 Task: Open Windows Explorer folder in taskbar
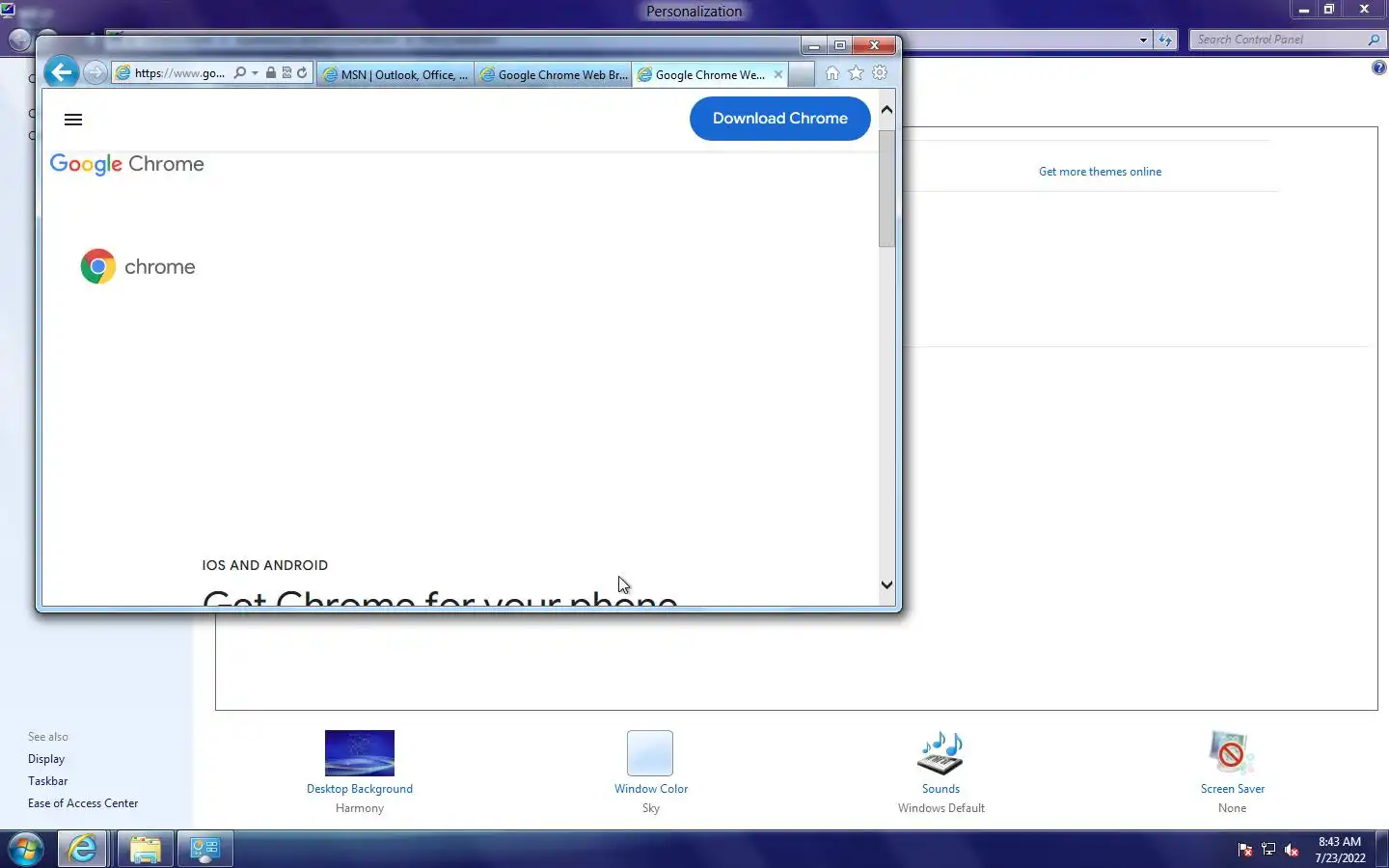point(145,850)
